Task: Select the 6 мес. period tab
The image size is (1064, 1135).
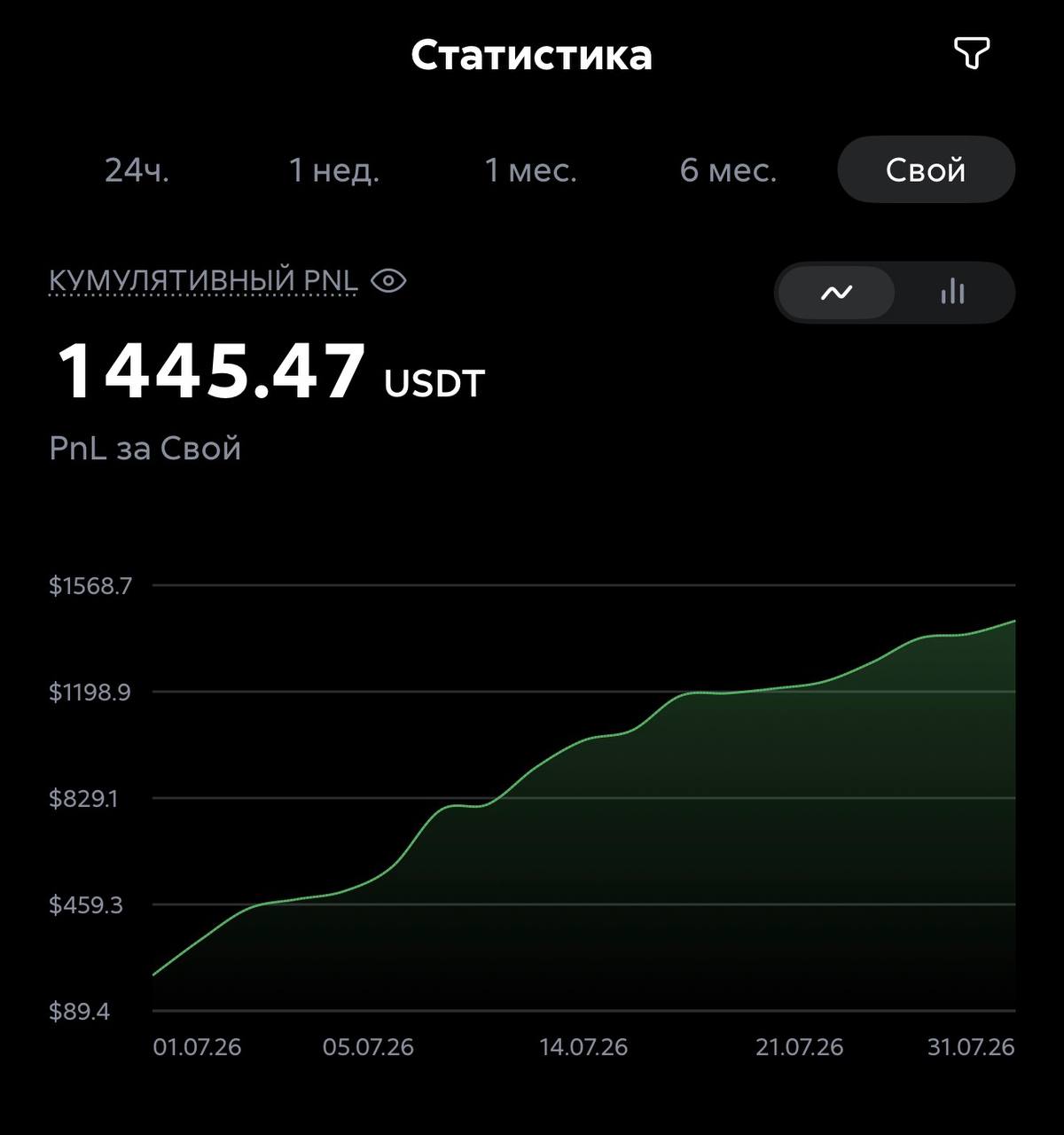Action: pos(728,169)
